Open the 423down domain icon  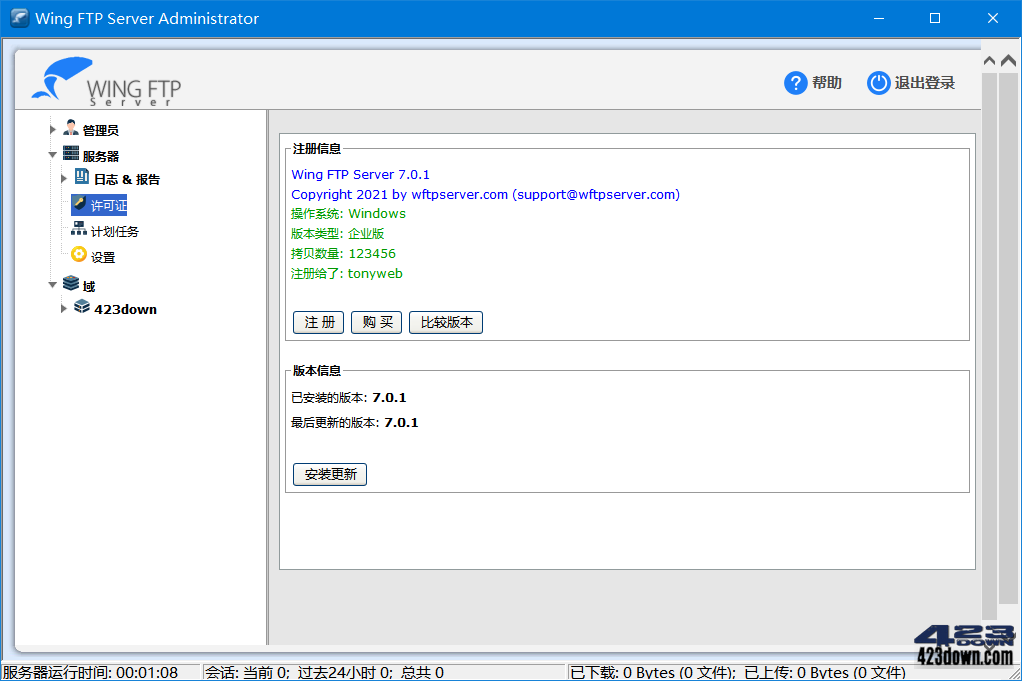point(81,308)
